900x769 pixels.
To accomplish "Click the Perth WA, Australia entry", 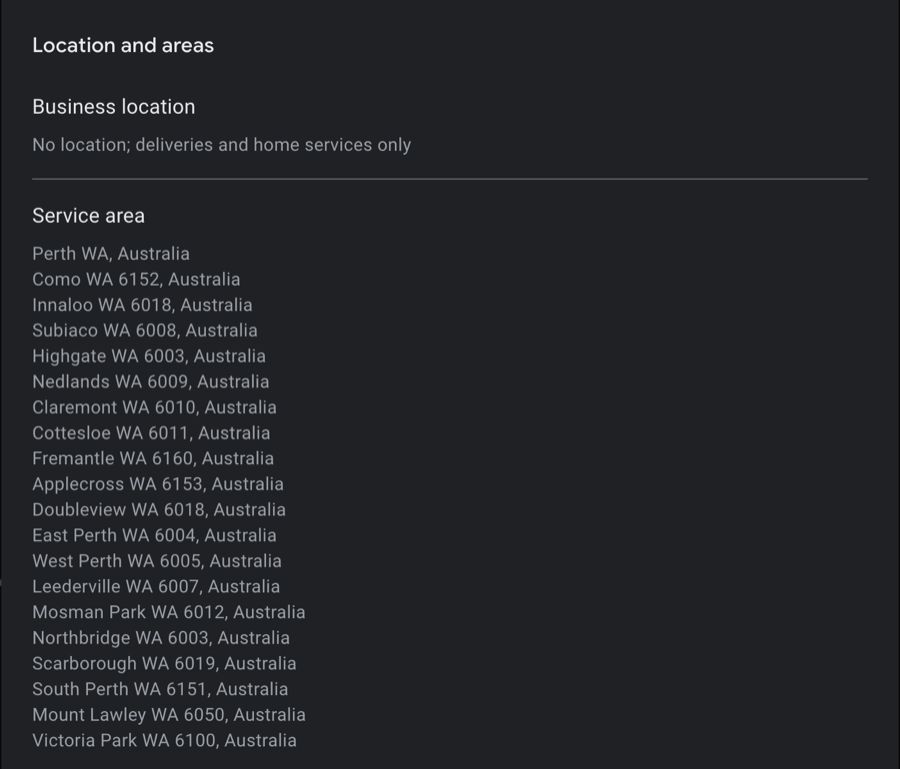I will click(111, 254).
